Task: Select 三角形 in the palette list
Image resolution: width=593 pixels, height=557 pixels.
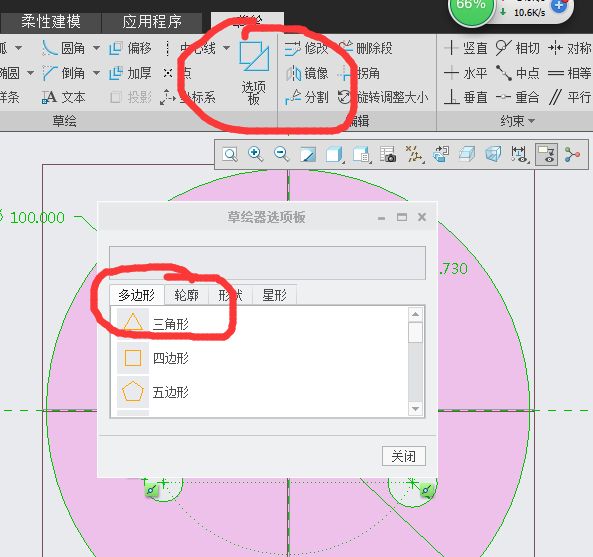Action: 259,324
